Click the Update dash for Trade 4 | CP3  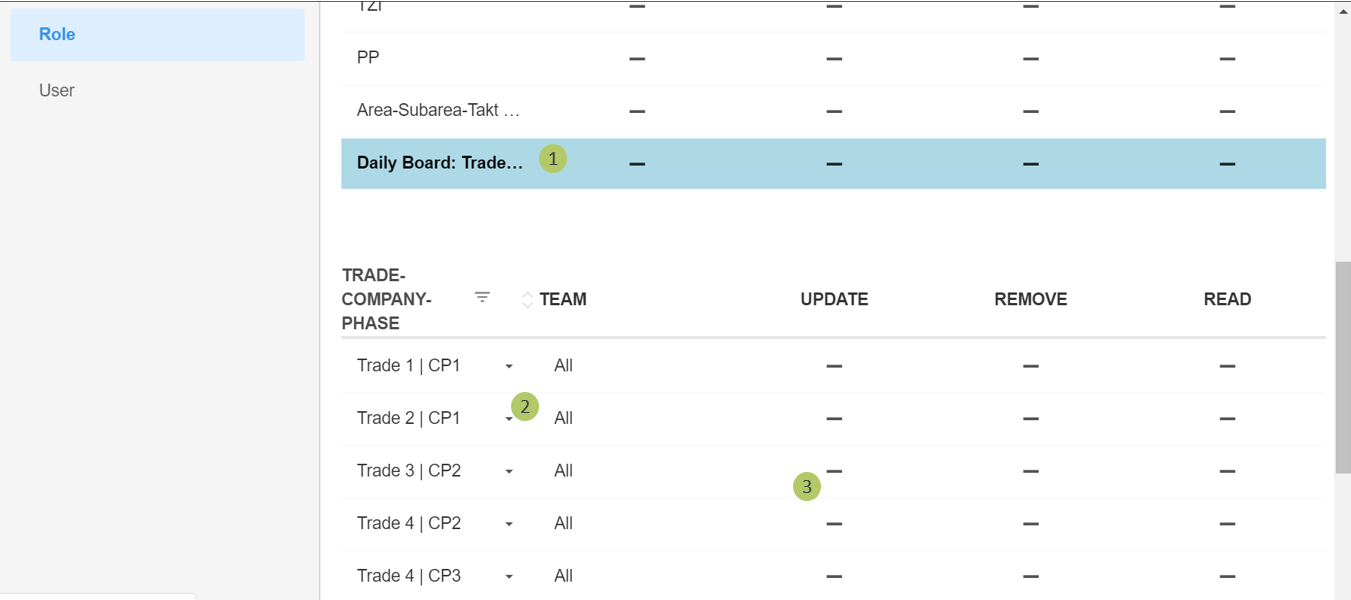834,576
